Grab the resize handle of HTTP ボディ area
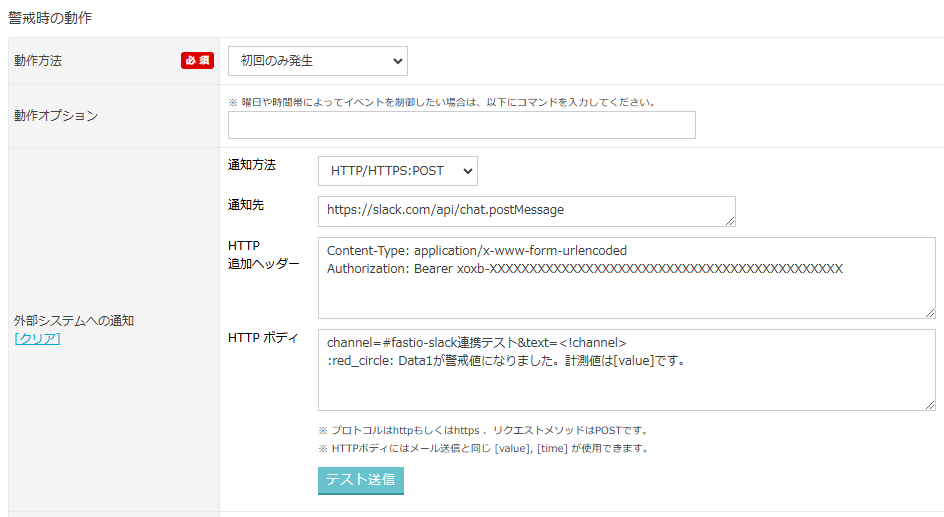944x517 pixels. tap(930, 405)
